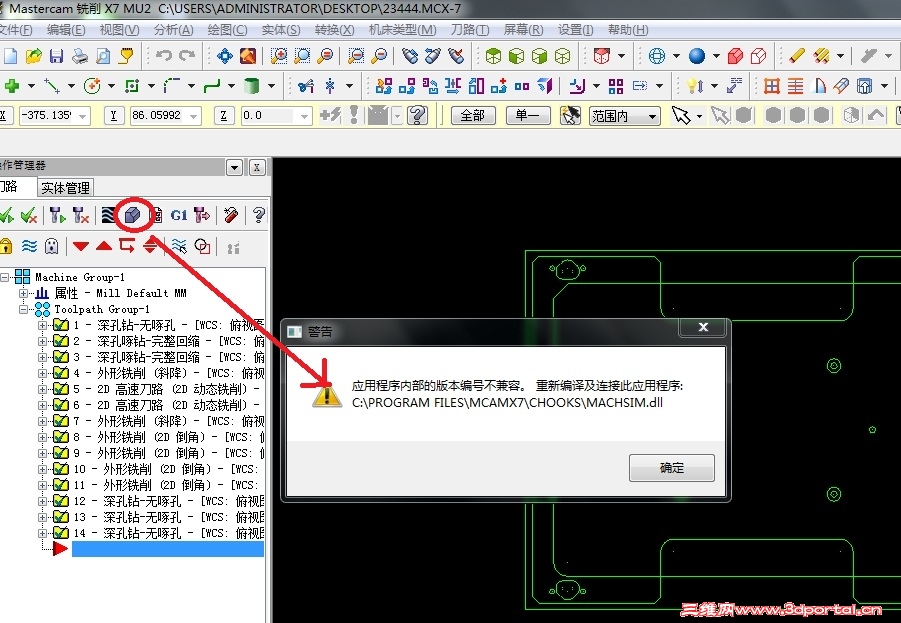Viewport: 901px width, 623px height.
Task: Click the red move insert arrow up
Action: [x=104, y=246]
